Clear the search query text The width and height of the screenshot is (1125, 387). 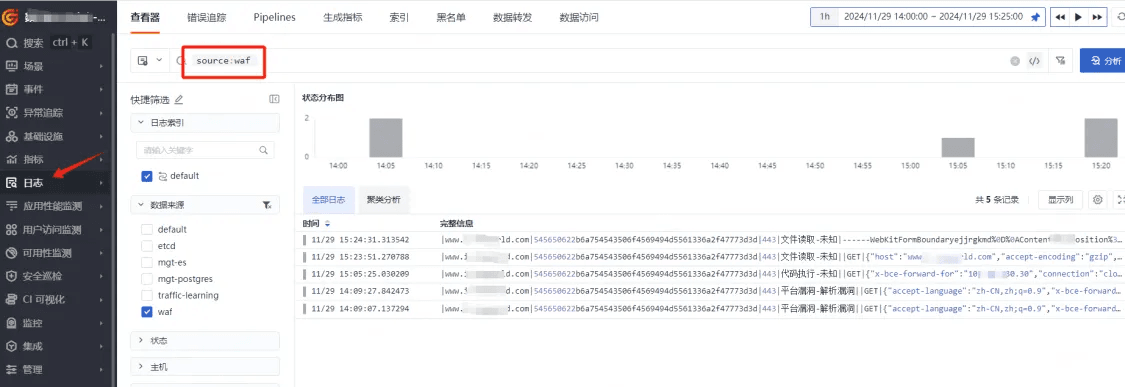[1015, 62]
